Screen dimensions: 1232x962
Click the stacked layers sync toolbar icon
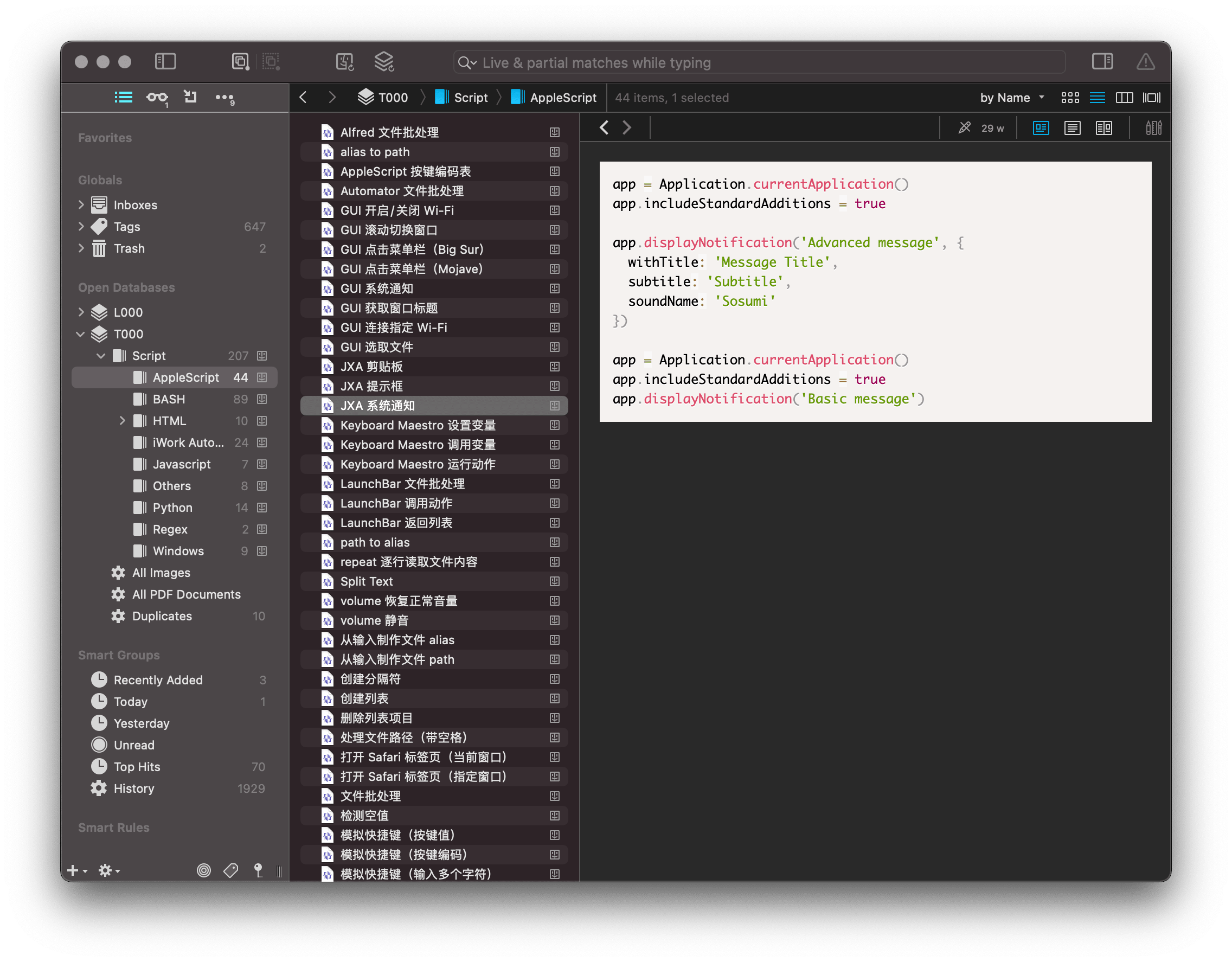pos(384,61)
